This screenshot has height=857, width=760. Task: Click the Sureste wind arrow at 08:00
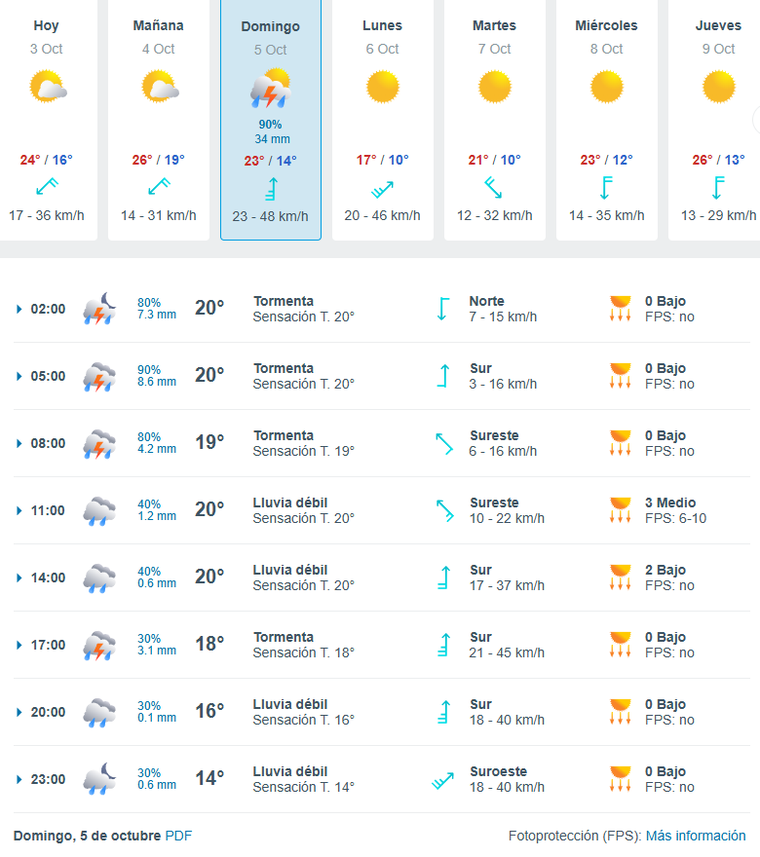443,443
